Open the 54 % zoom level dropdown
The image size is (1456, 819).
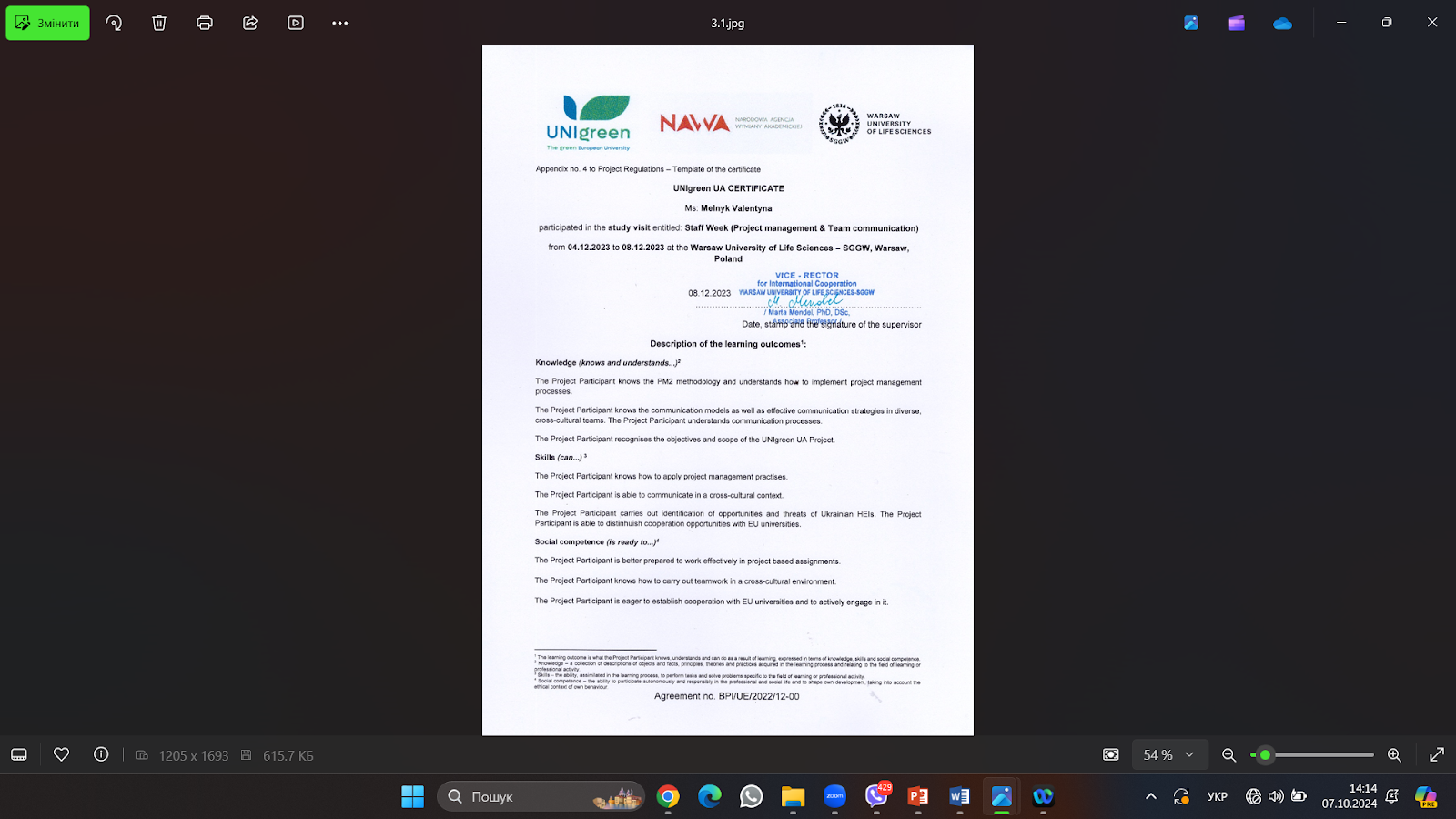pyautogui.click(x=1168, y=754)
